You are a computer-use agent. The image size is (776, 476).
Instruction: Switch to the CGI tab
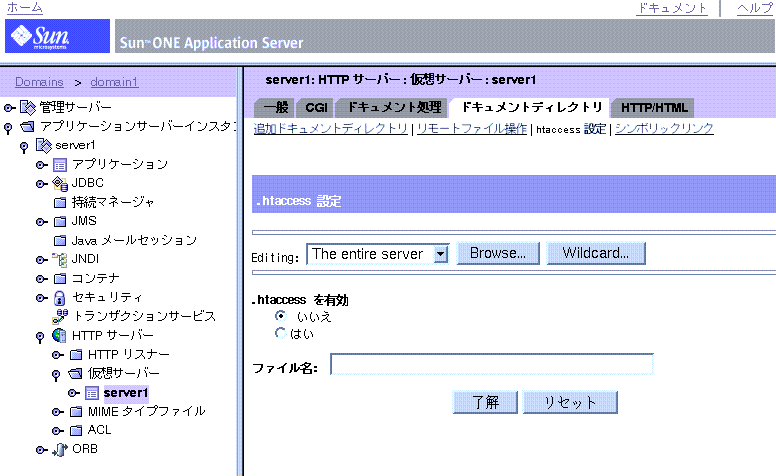pos(316,107)
